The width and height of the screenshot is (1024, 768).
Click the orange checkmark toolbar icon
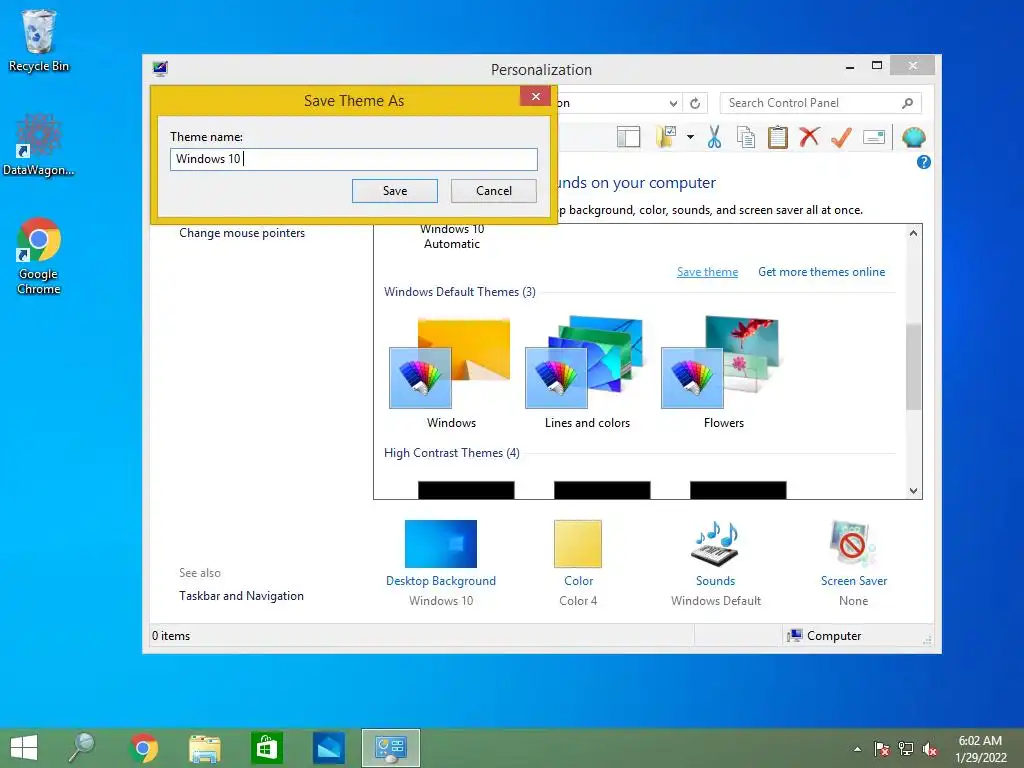[x=841, y=137]
